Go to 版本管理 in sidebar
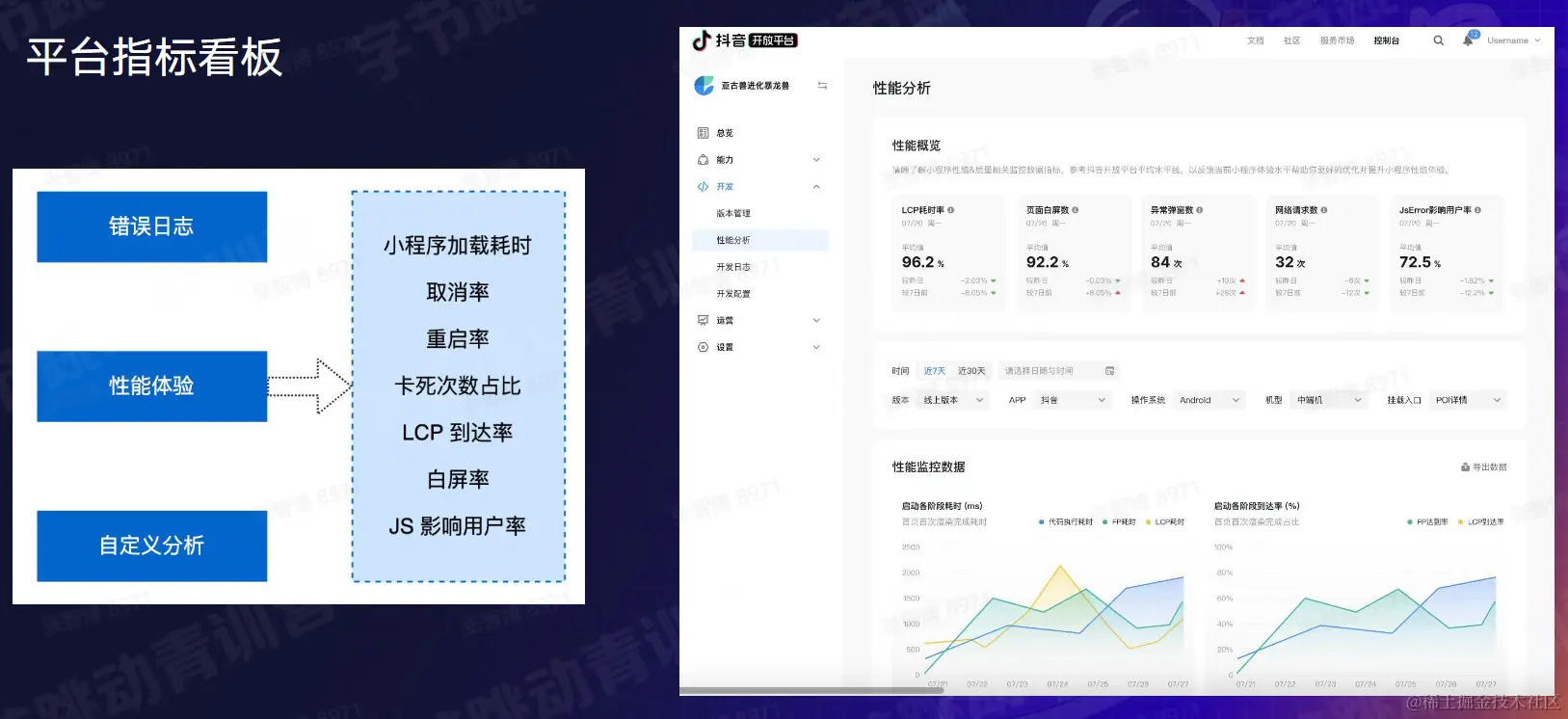This screenshot has height=719, width=1568. pos(733,214)
